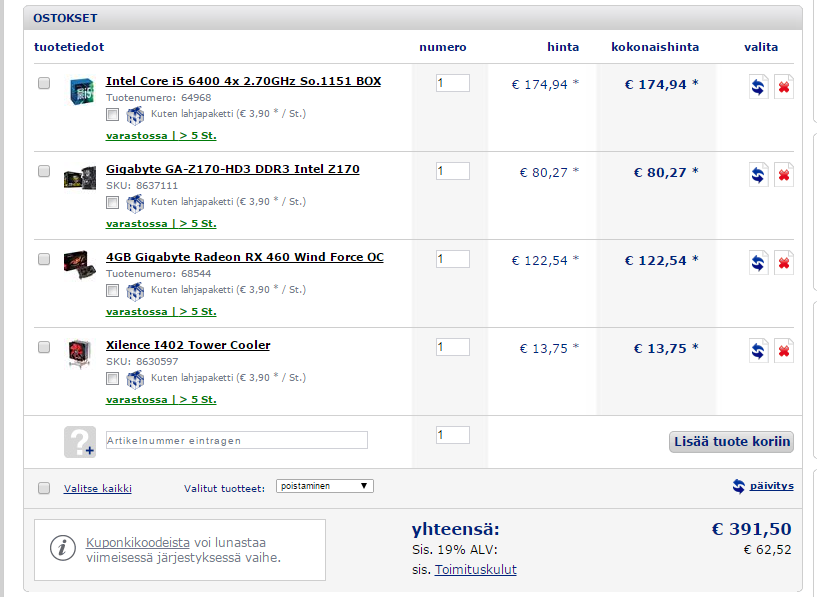817x597 pixels.
Task: Click the info icon beside coupon notice
Action: (63, 548)
